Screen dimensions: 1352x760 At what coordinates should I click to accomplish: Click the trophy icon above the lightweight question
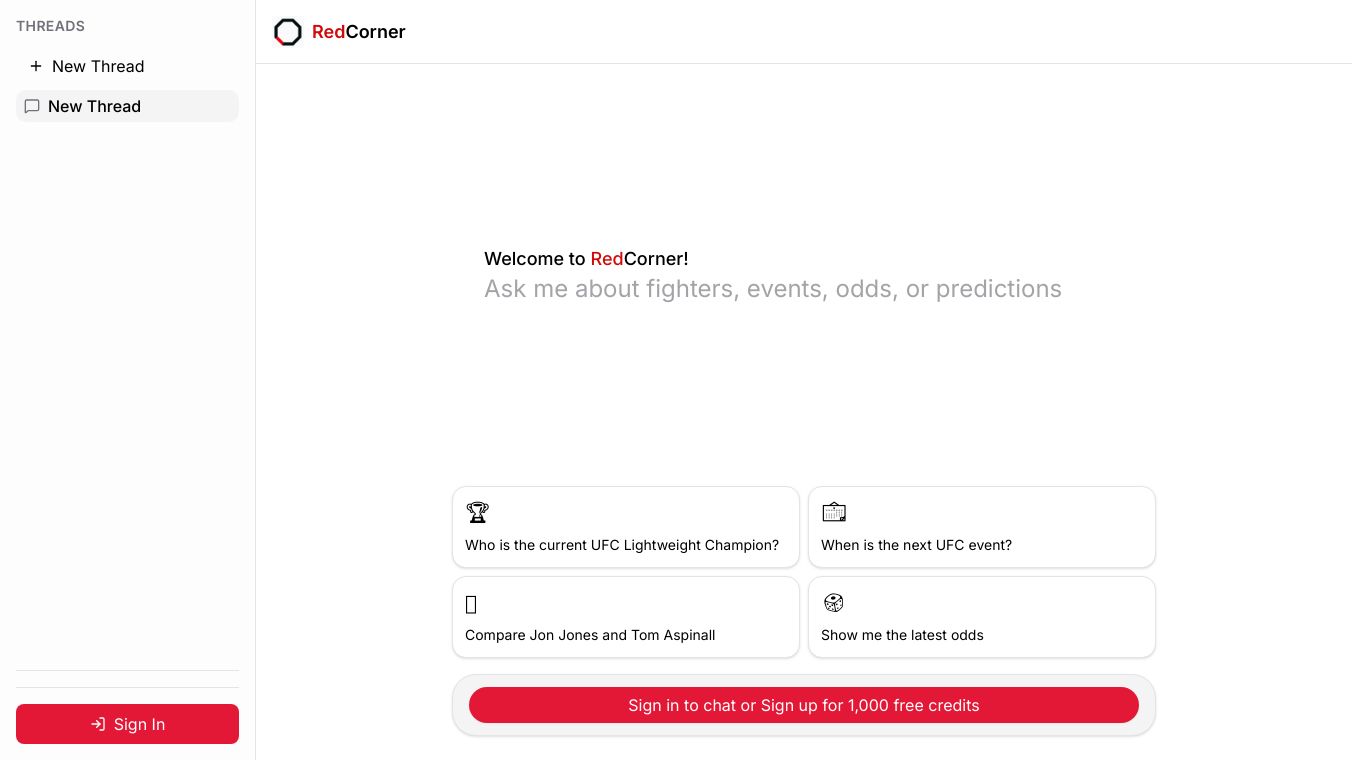point(477,512)
